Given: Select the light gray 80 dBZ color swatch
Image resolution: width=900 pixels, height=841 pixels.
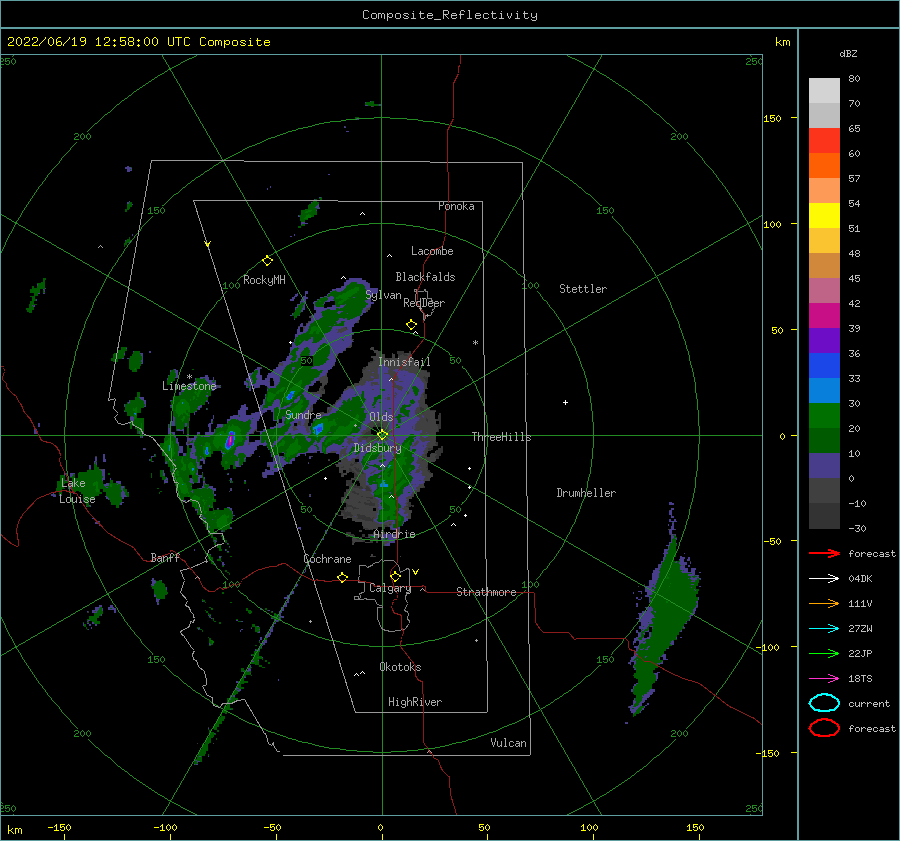Looking at the screenshot, I should 824,90.
